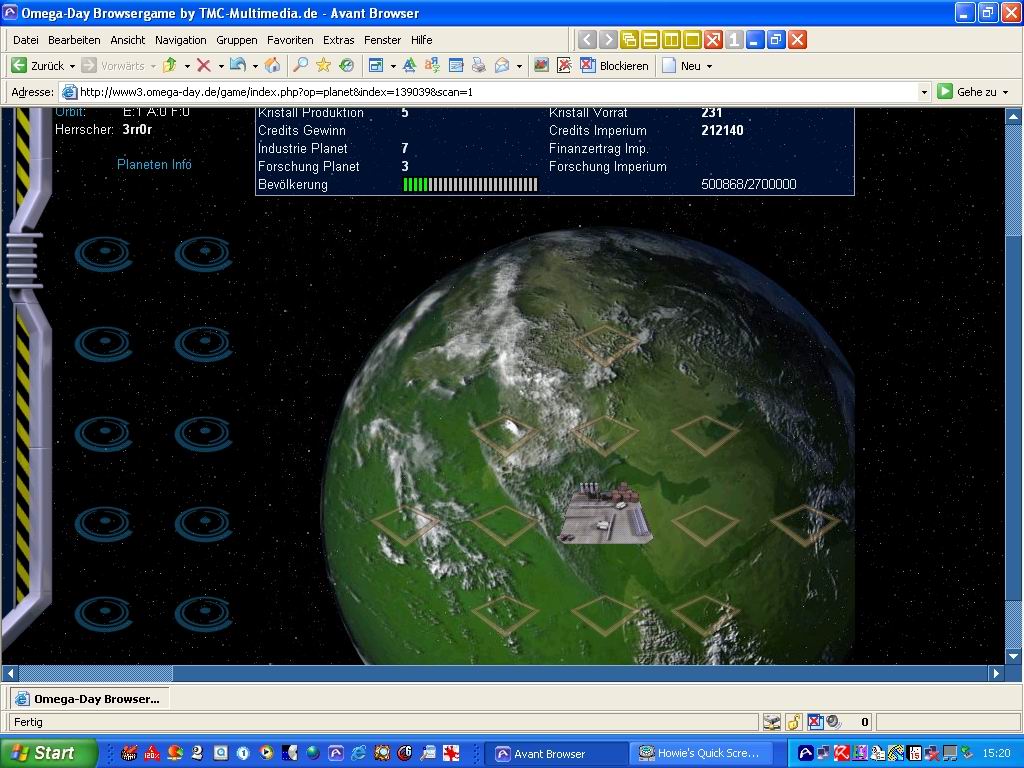Toggle image loading with the picture icon

(541, 65)
